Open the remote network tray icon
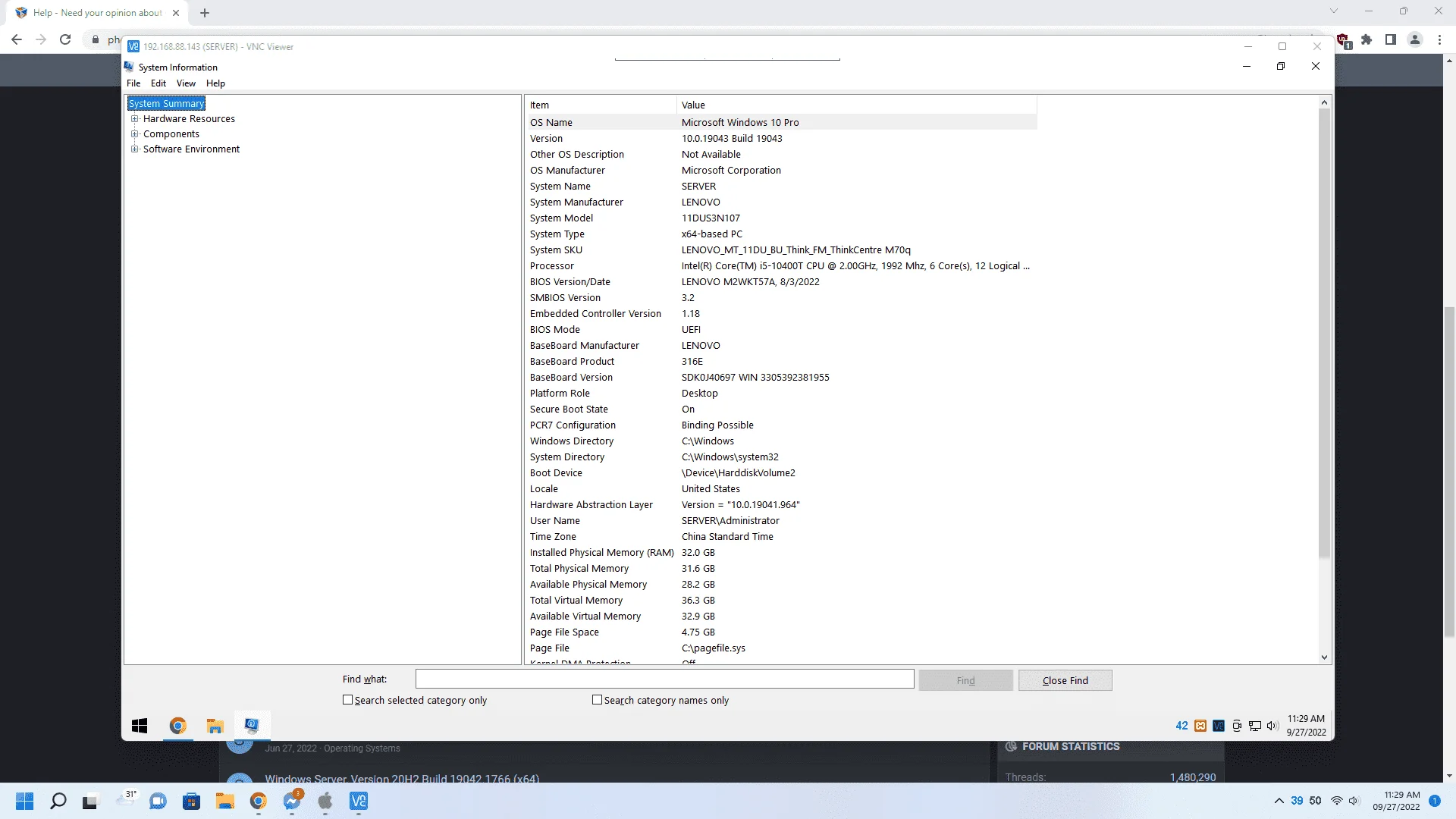Viewport: 1456px width, 819px height. tap(1255, 726)
